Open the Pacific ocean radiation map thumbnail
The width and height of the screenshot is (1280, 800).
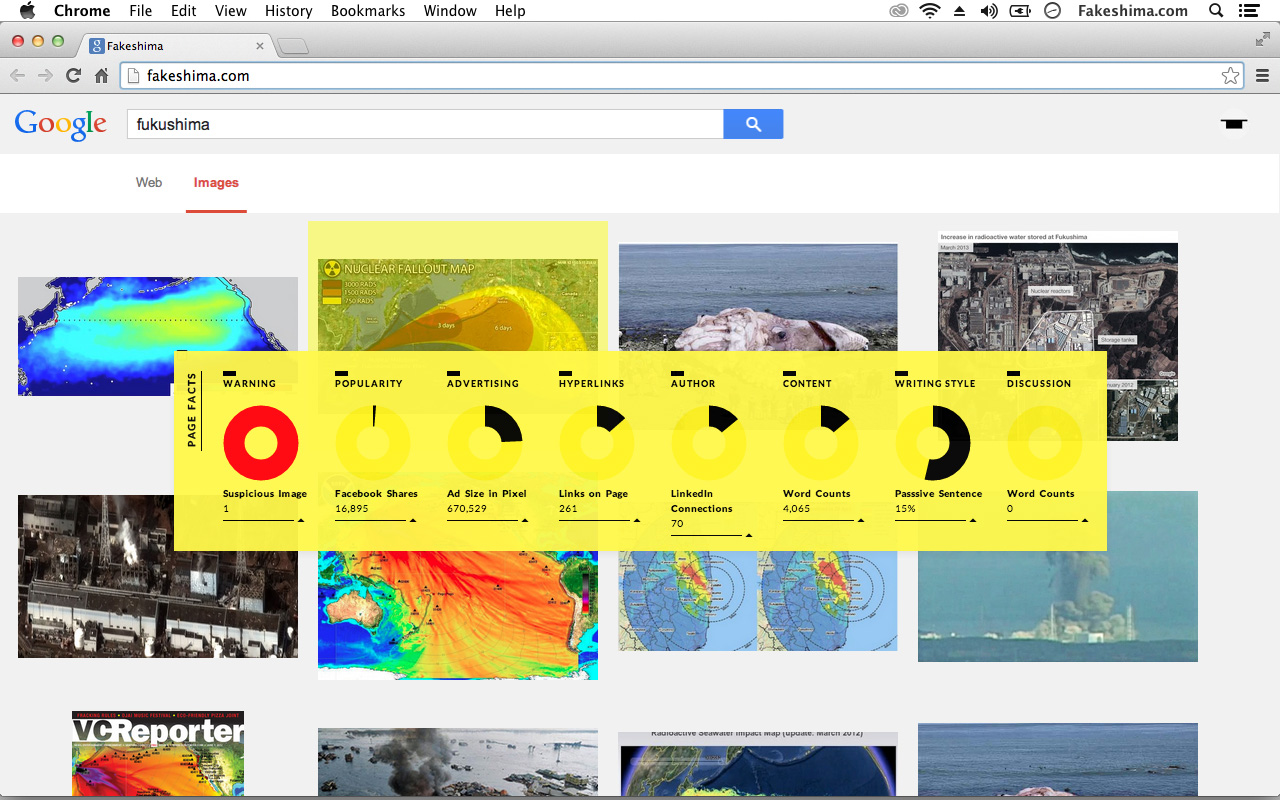[x=158, y=336]
